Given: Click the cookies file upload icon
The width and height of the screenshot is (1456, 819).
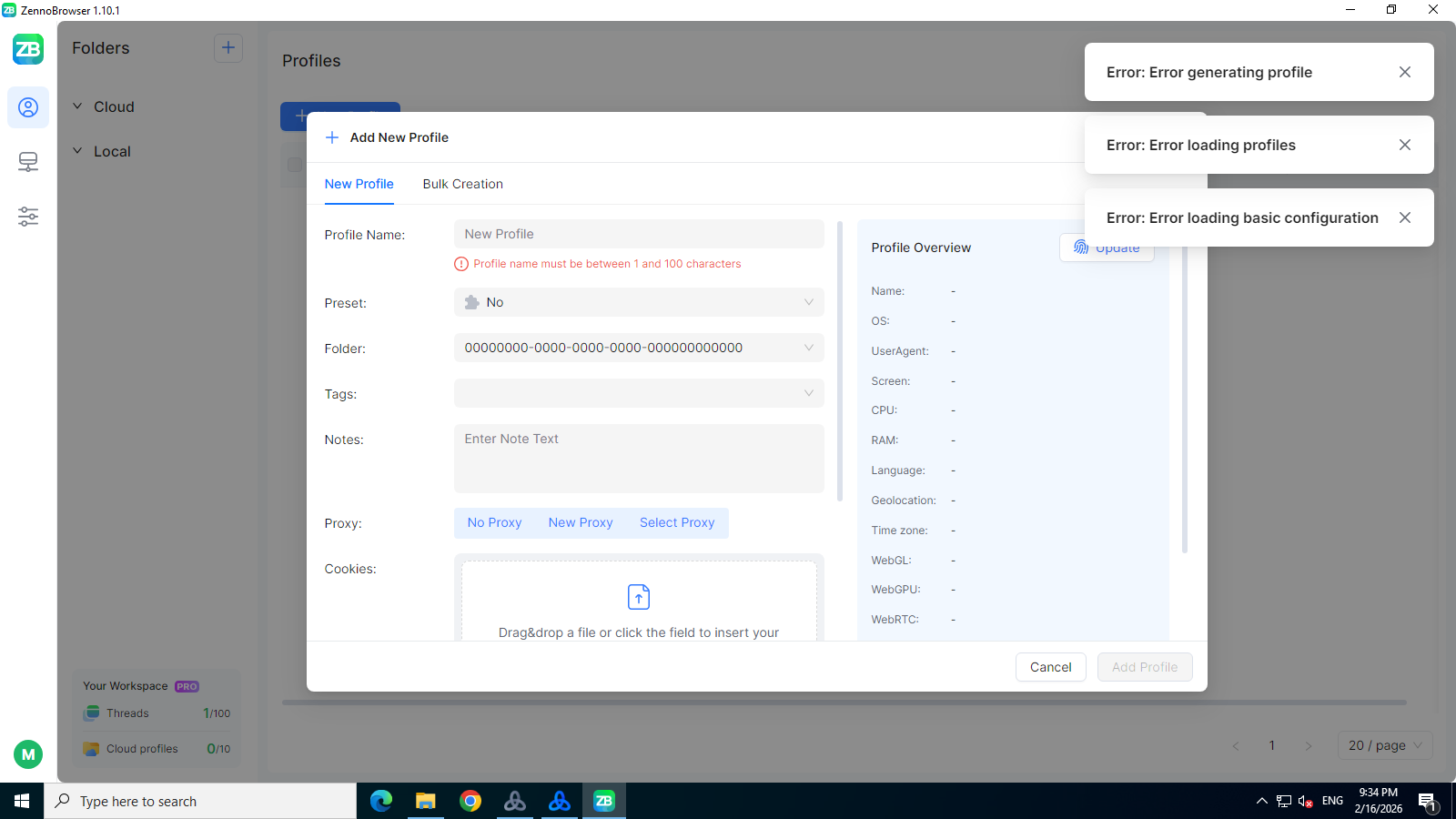Looking at the screenshot, I should (x=639, y=597).
